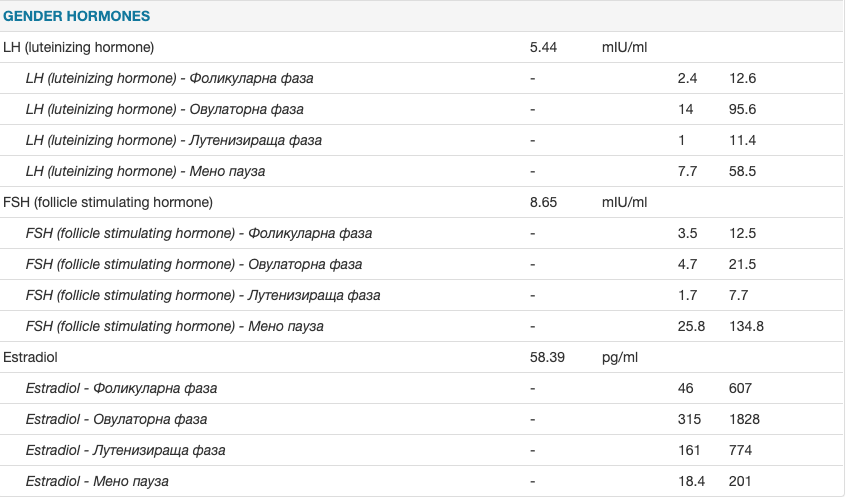
Task: Select Estradiol Мено пауза row label
Action: click(97, 481)
